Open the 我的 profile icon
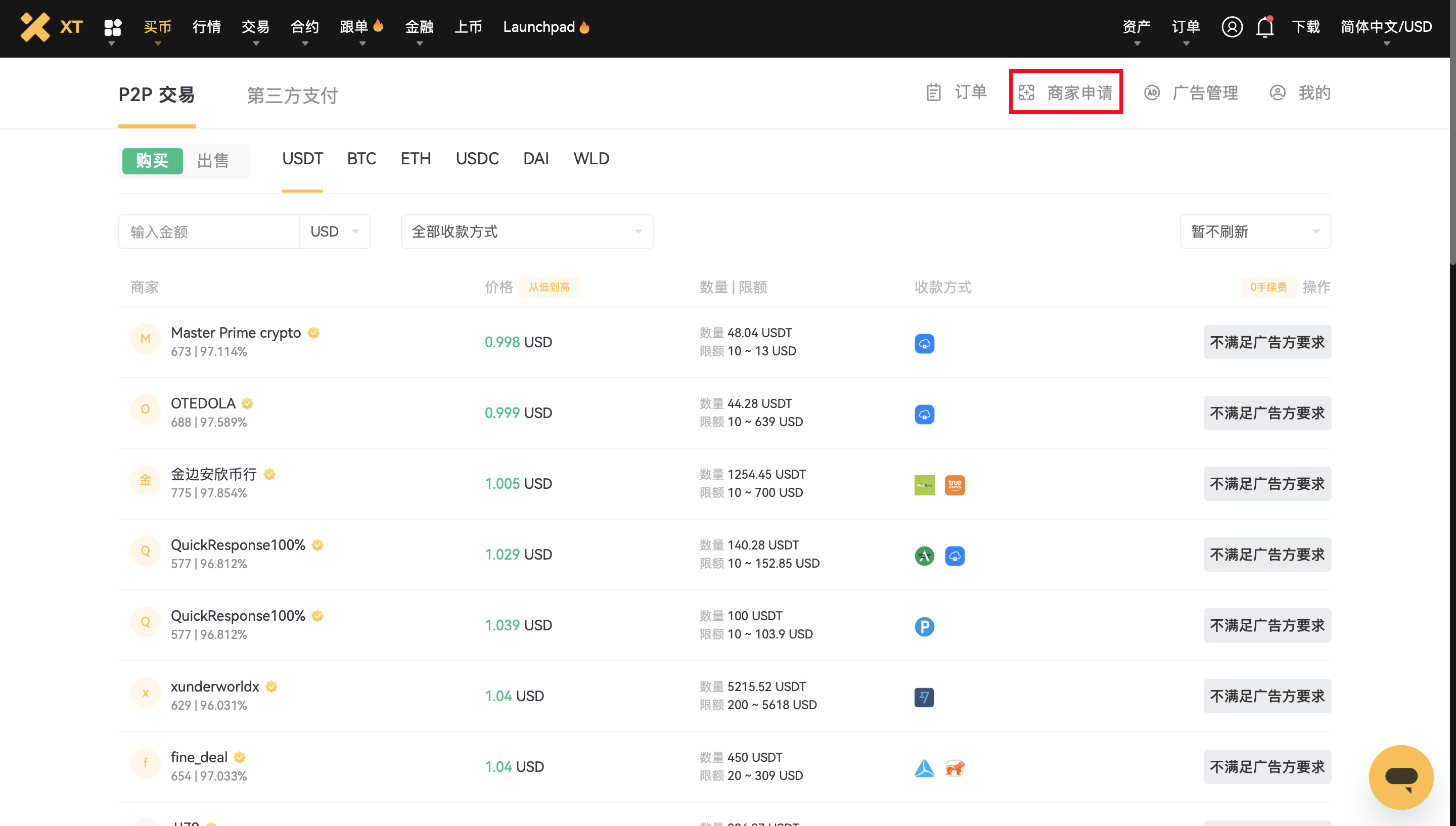1456x826 pixels. click(1277, 93)
